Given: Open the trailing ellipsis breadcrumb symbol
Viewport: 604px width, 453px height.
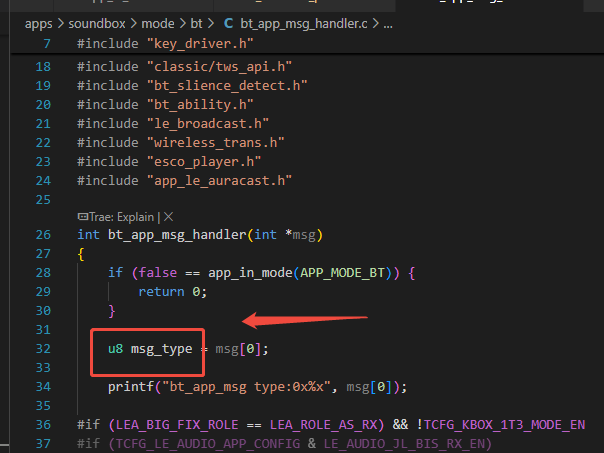Looking at the screenshot, I should pyautogui.click(x=388, y=24).
